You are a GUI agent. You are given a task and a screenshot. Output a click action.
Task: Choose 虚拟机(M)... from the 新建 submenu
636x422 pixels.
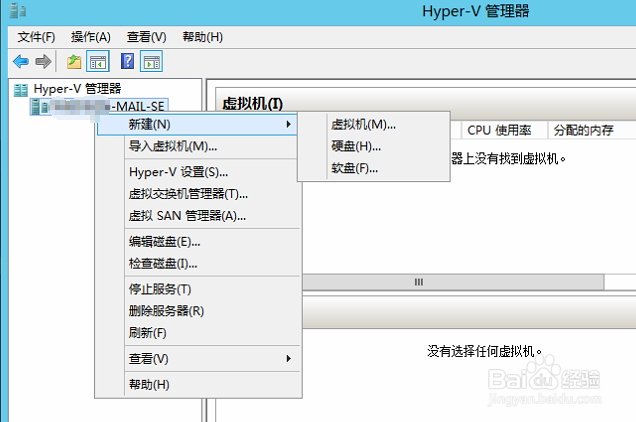374,125
